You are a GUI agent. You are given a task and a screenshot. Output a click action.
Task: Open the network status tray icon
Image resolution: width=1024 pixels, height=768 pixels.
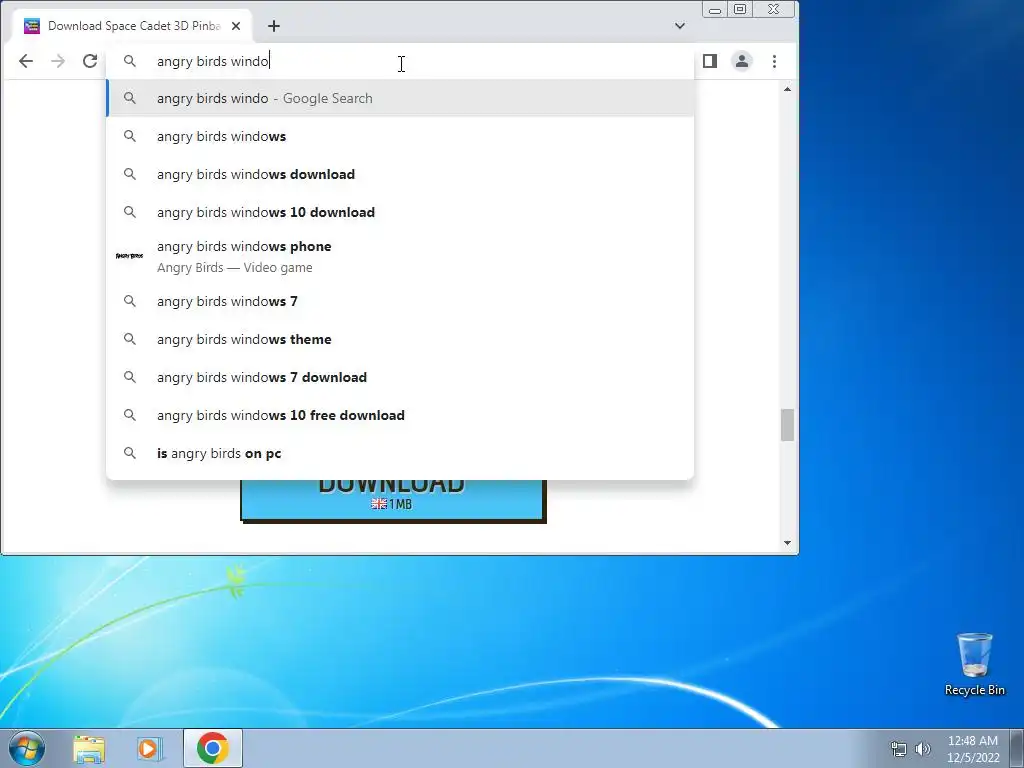899,749
